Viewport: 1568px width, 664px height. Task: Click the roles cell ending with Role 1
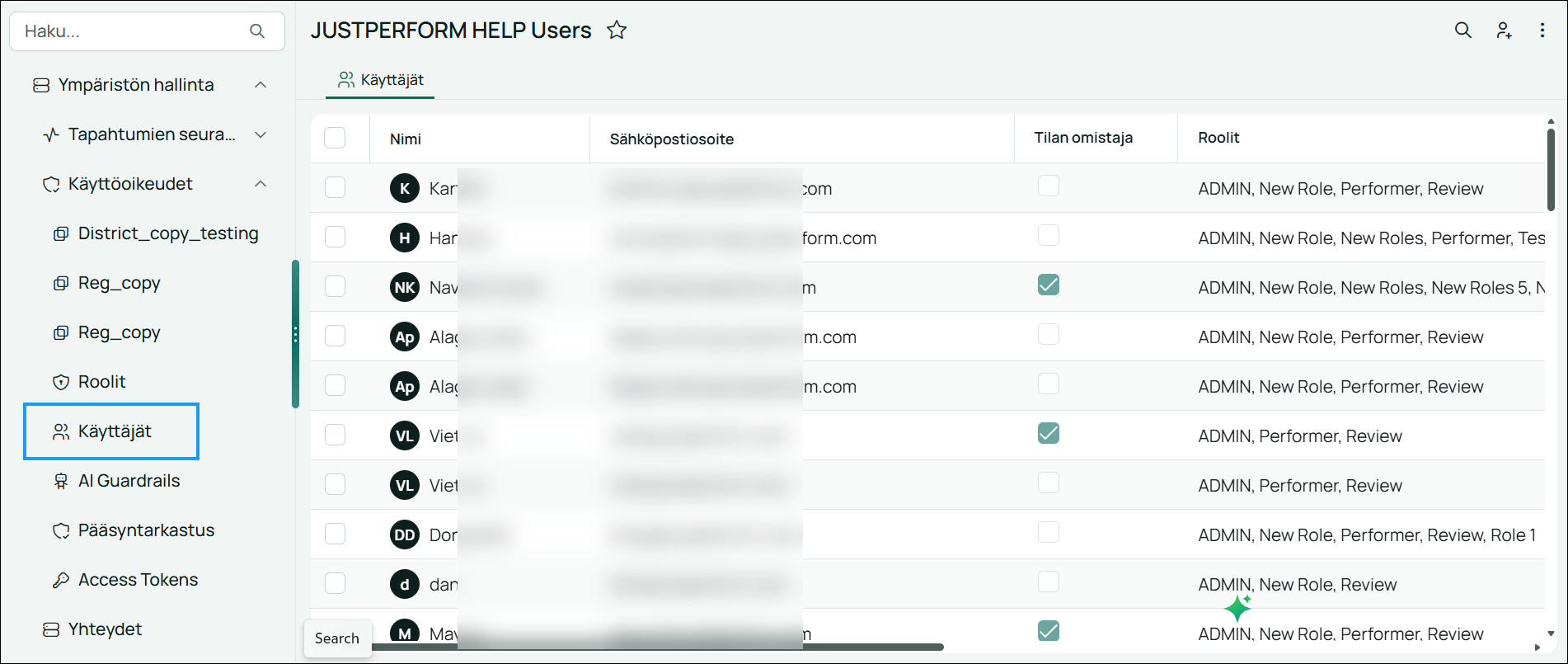click(1367, 535)
